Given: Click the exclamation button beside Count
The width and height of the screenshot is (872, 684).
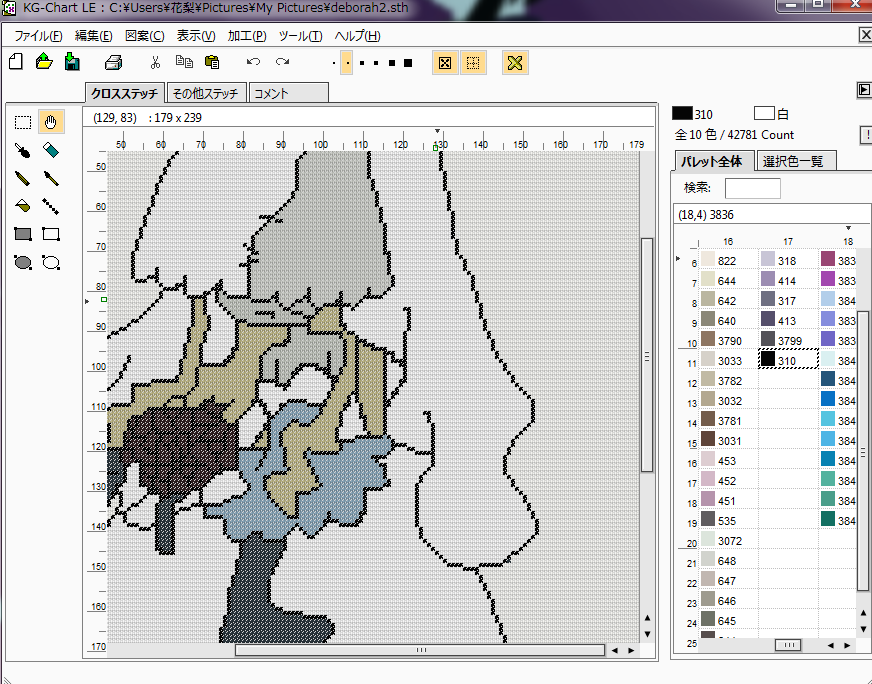Looking at the screenshot, I should pos(866,135).
